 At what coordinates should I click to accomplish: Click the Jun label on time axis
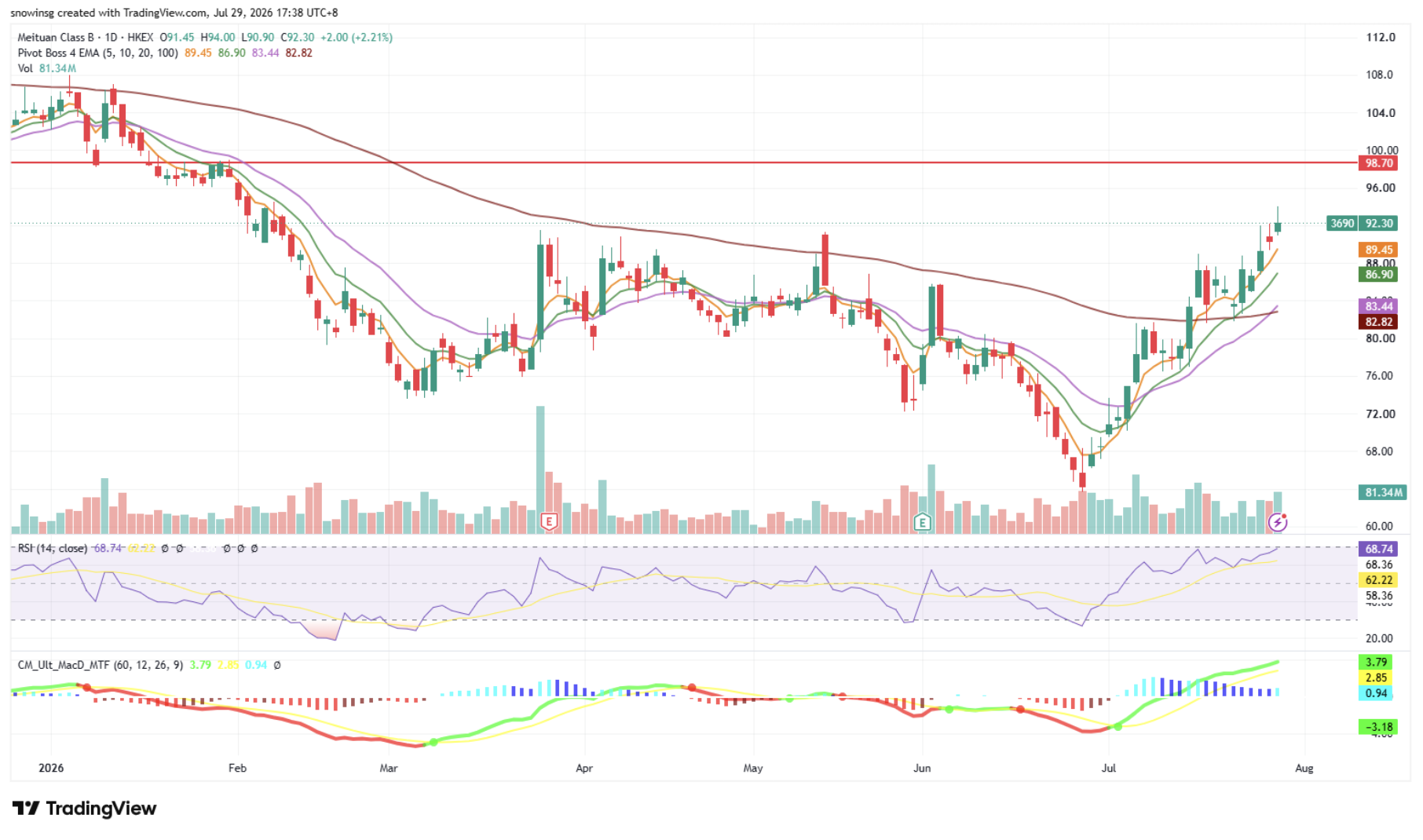[x=922, y=768]
